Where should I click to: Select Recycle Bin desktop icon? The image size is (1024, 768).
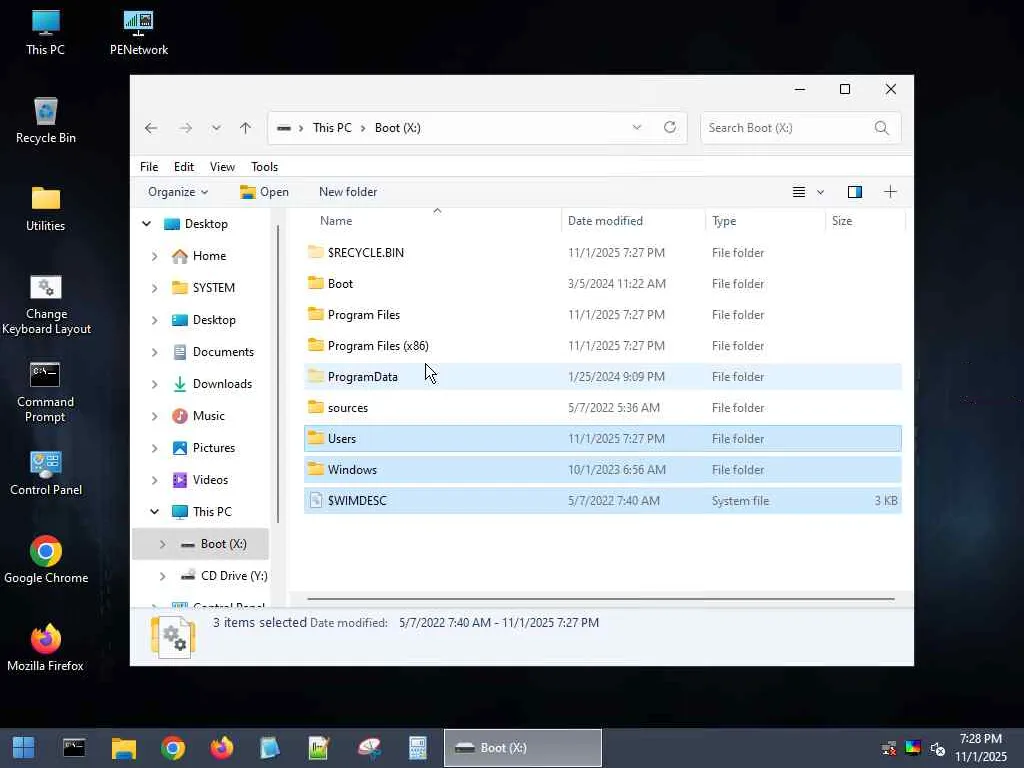coord(46,121)
